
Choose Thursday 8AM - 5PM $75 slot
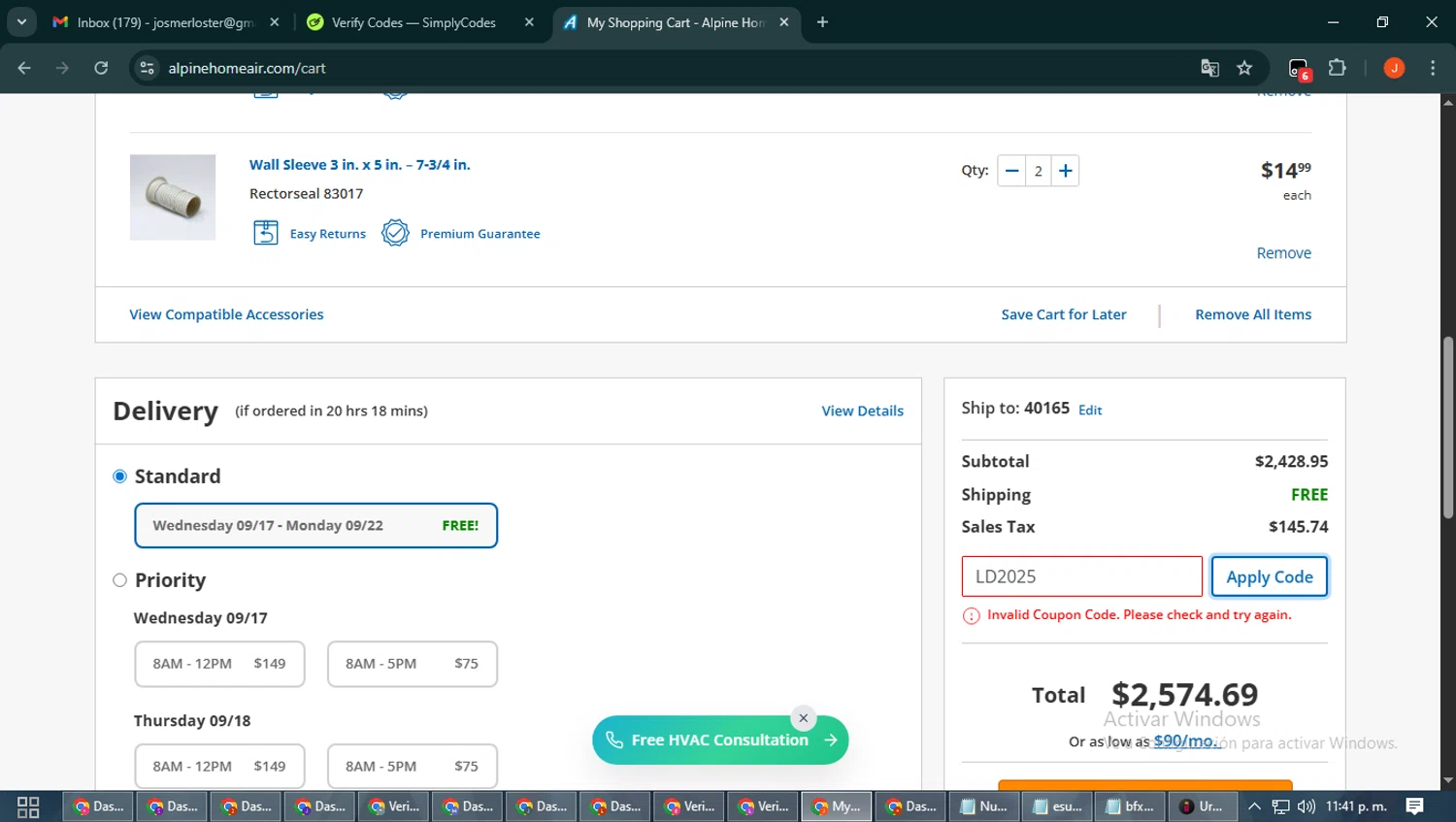[413, 767]
